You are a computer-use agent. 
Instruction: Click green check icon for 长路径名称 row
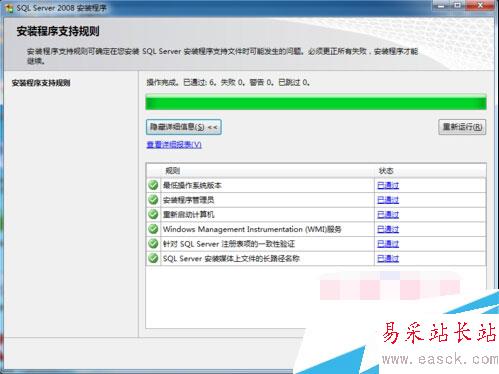153,258
